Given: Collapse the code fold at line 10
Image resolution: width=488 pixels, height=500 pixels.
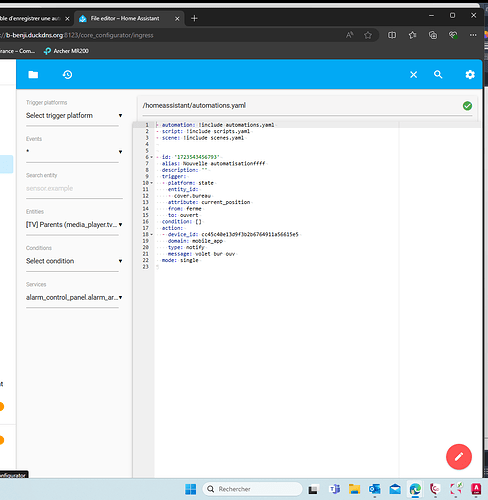Looking at the screenshot, I should [x=151, y=183].
